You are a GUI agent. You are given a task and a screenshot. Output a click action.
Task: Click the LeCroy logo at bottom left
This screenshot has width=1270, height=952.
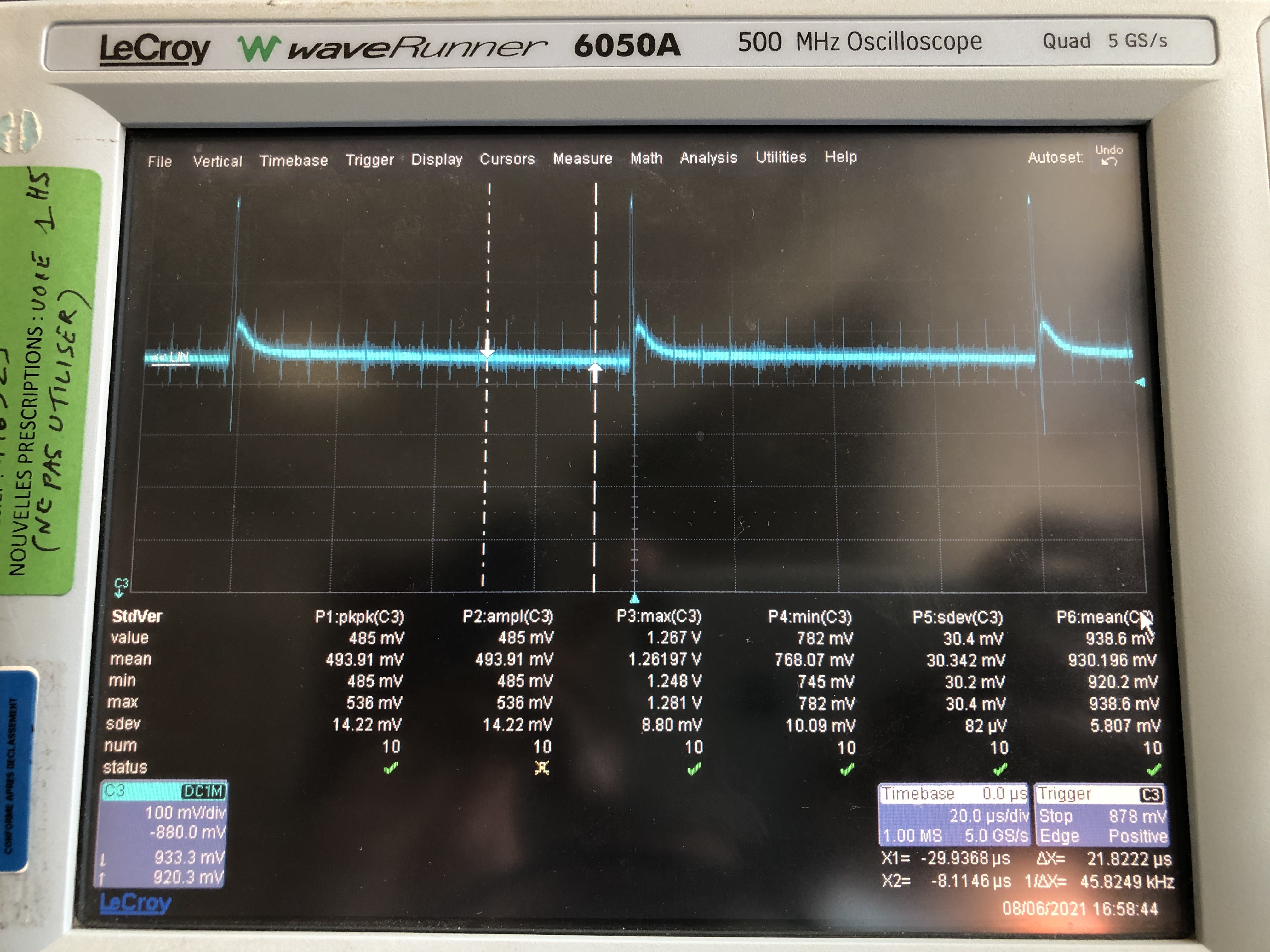click(135, 903)
